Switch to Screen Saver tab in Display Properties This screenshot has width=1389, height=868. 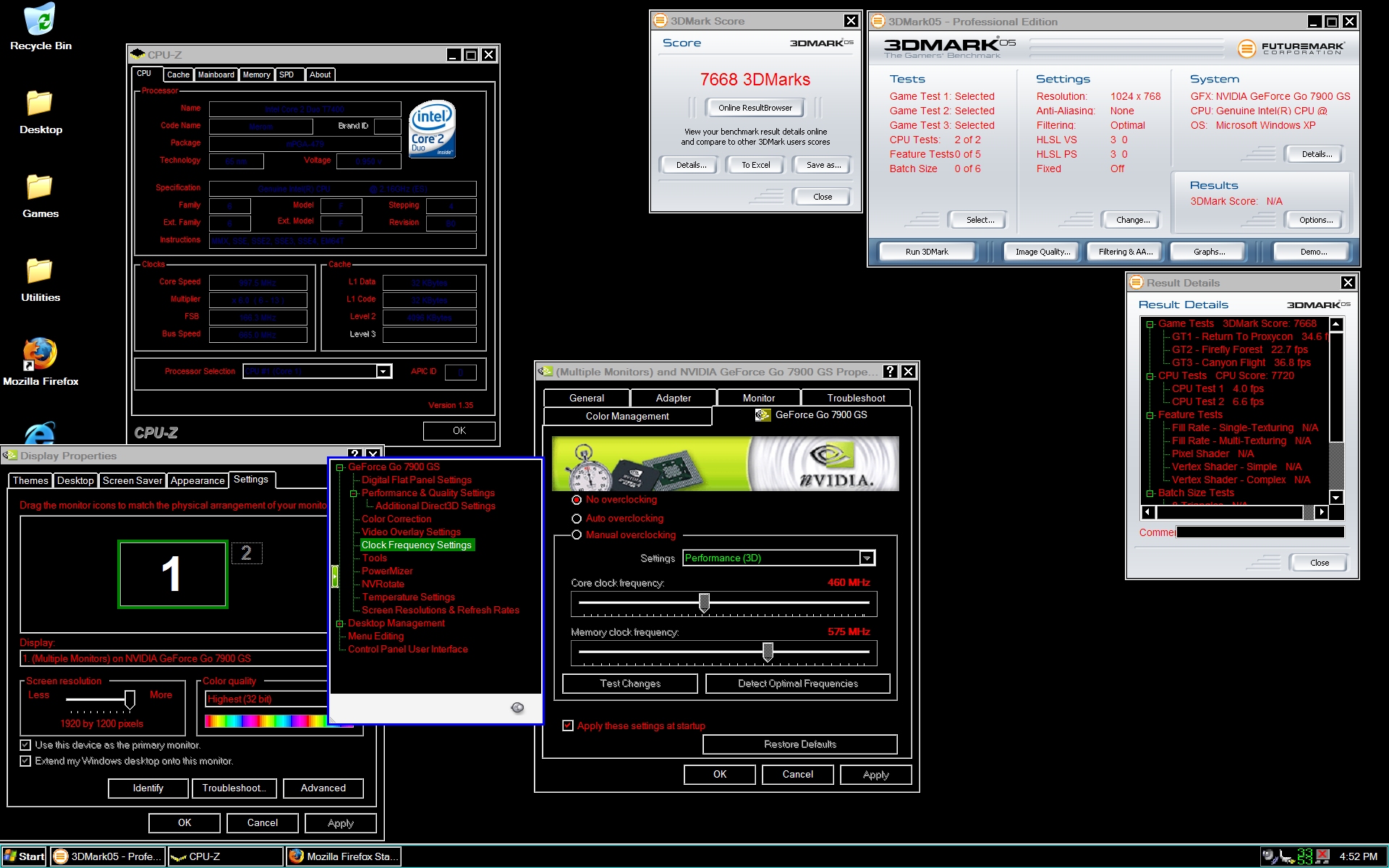[x=132, y=480]
